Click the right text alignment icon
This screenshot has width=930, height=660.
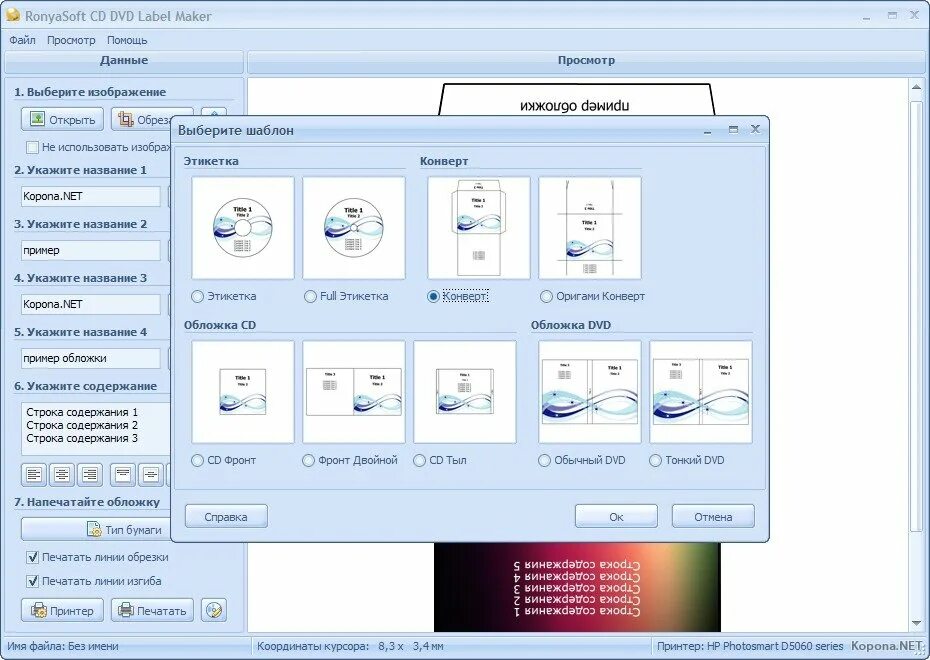tap(92, 474)
